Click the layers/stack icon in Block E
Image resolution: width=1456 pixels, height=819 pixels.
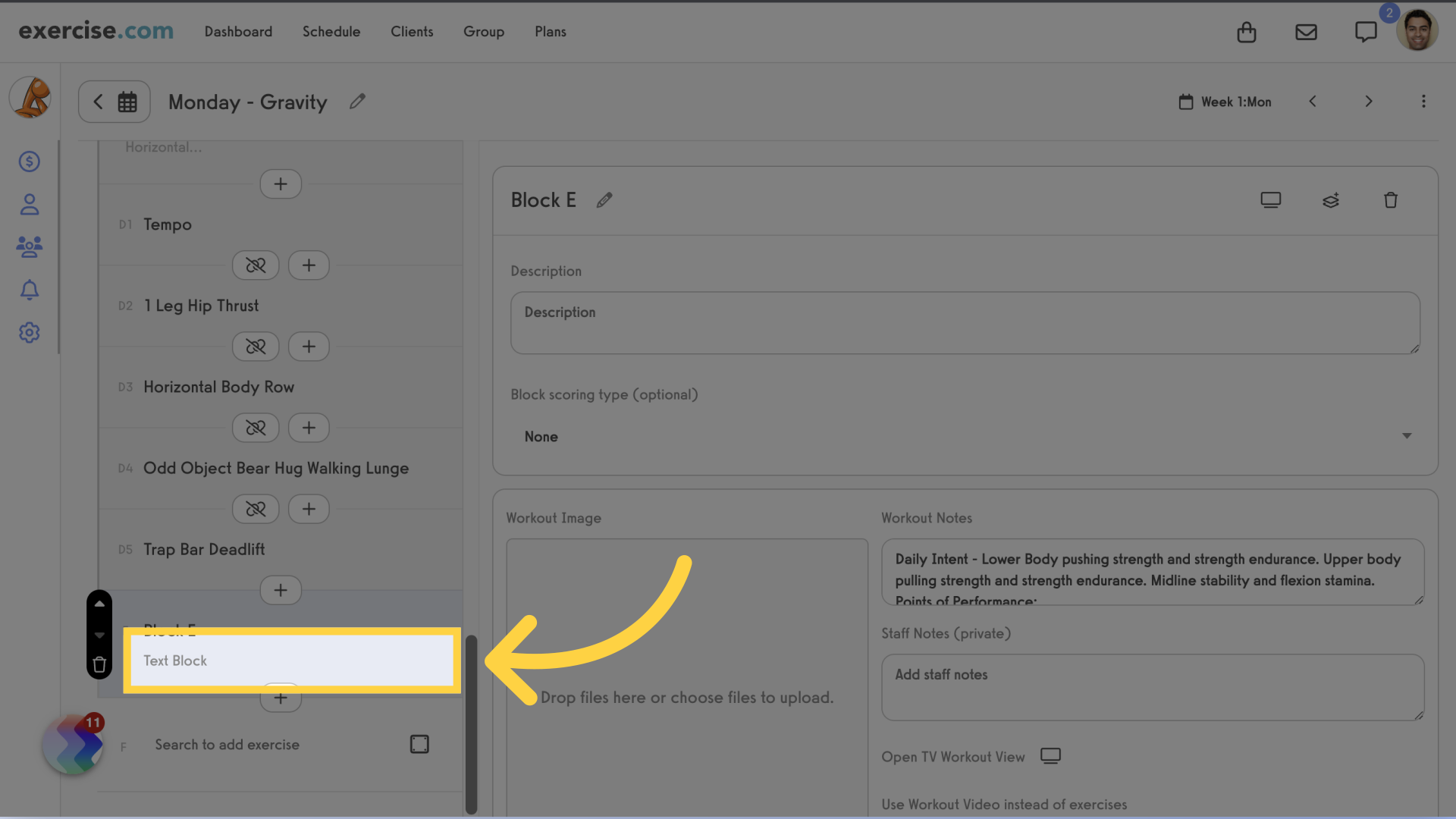[x=1330, y=200]
